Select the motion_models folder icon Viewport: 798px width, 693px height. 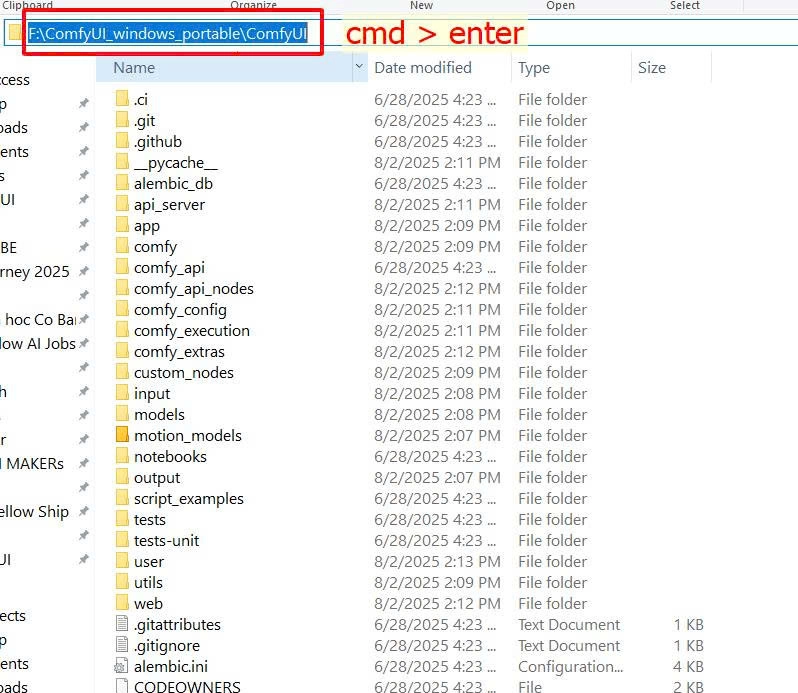point(122,434)
